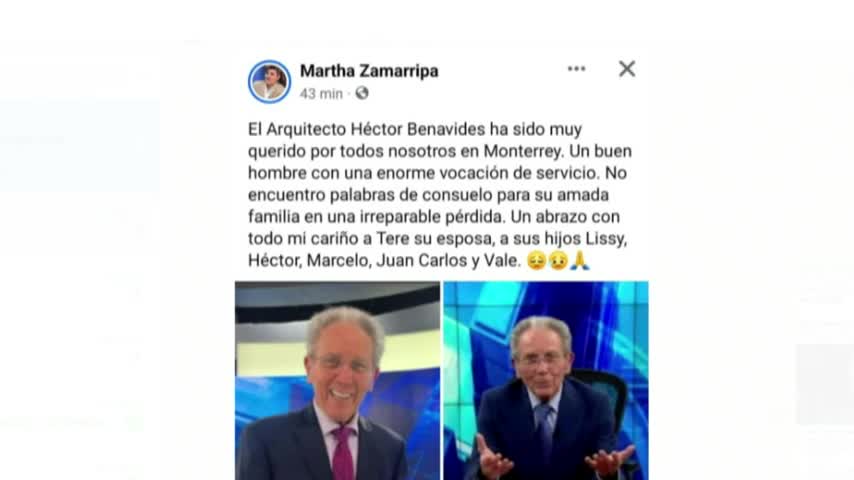Open the left photo of smiling man
Screen dimensions: 854x480
click(x=337, y=380)
